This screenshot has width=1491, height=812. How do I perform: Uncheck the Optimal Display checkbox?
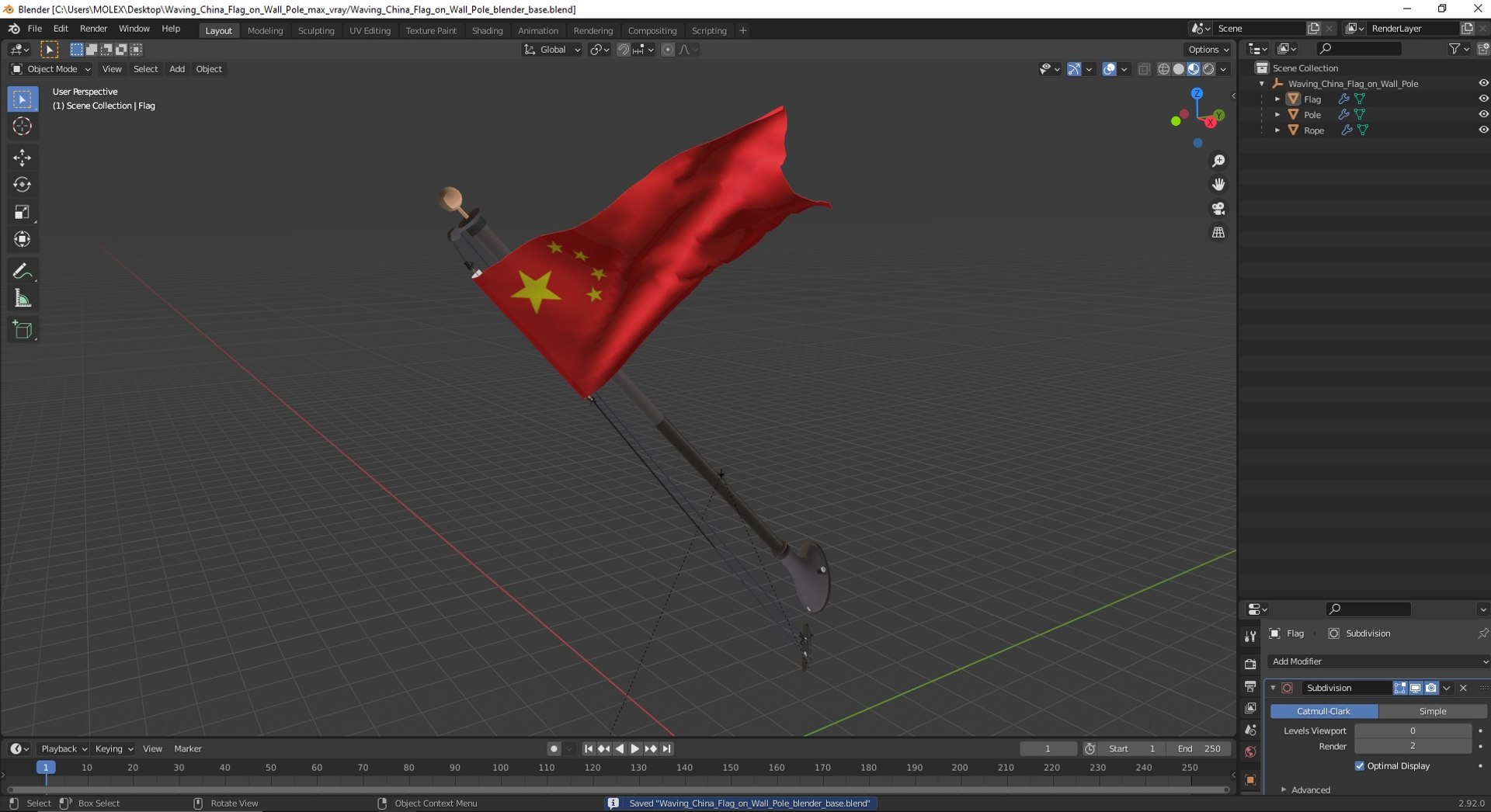[1360, 766]
